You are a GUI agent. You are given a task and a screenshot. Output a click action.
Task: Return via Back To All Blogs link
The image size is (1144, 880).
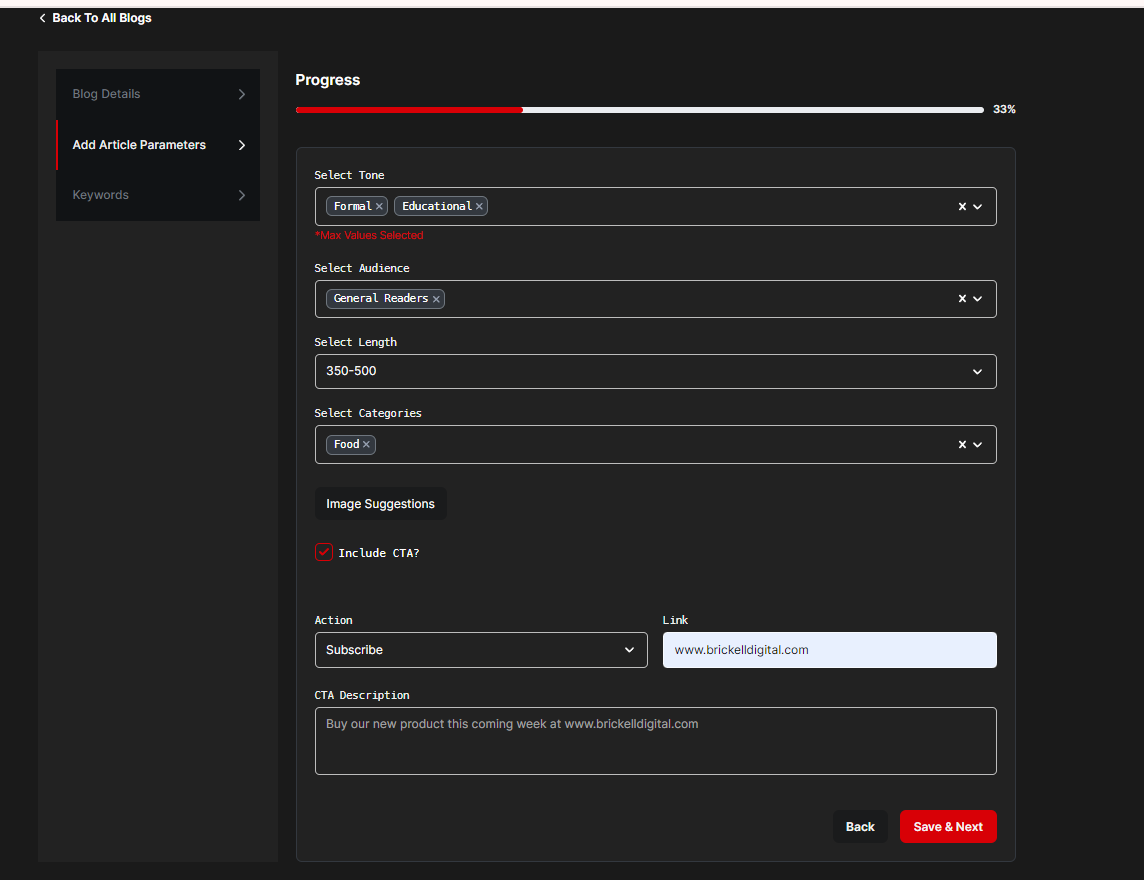point(101,18)
